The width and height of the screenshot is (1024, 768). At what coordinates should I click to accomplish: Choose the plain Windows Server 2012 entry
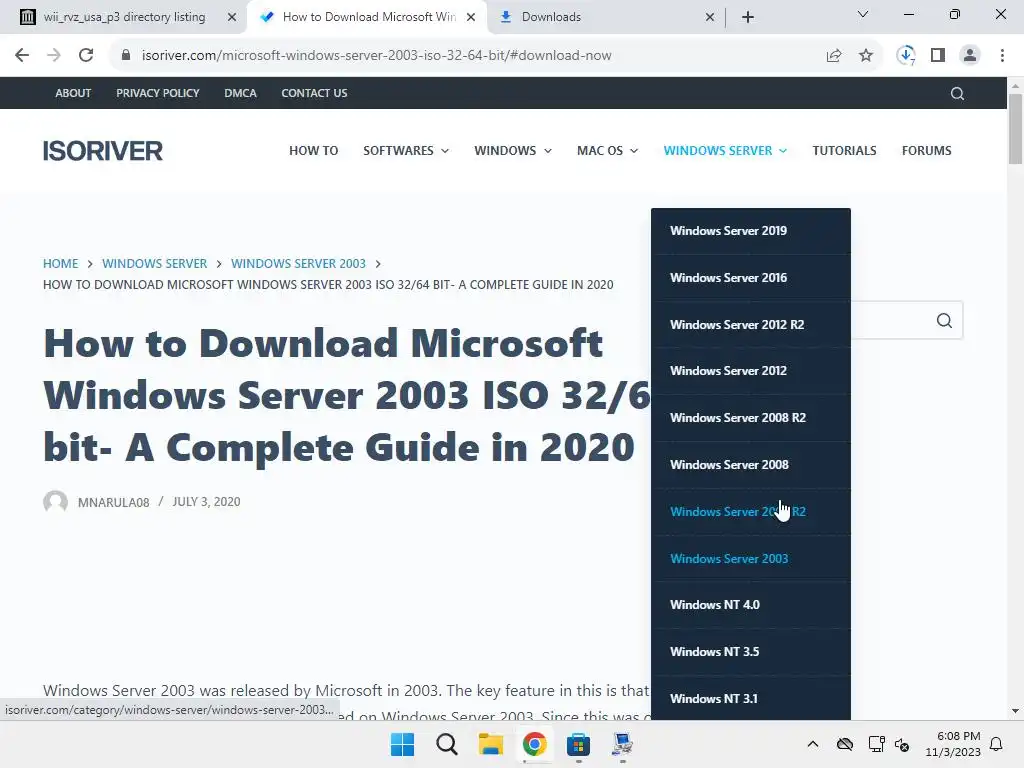pyautogui.click(x=750, y=371)
